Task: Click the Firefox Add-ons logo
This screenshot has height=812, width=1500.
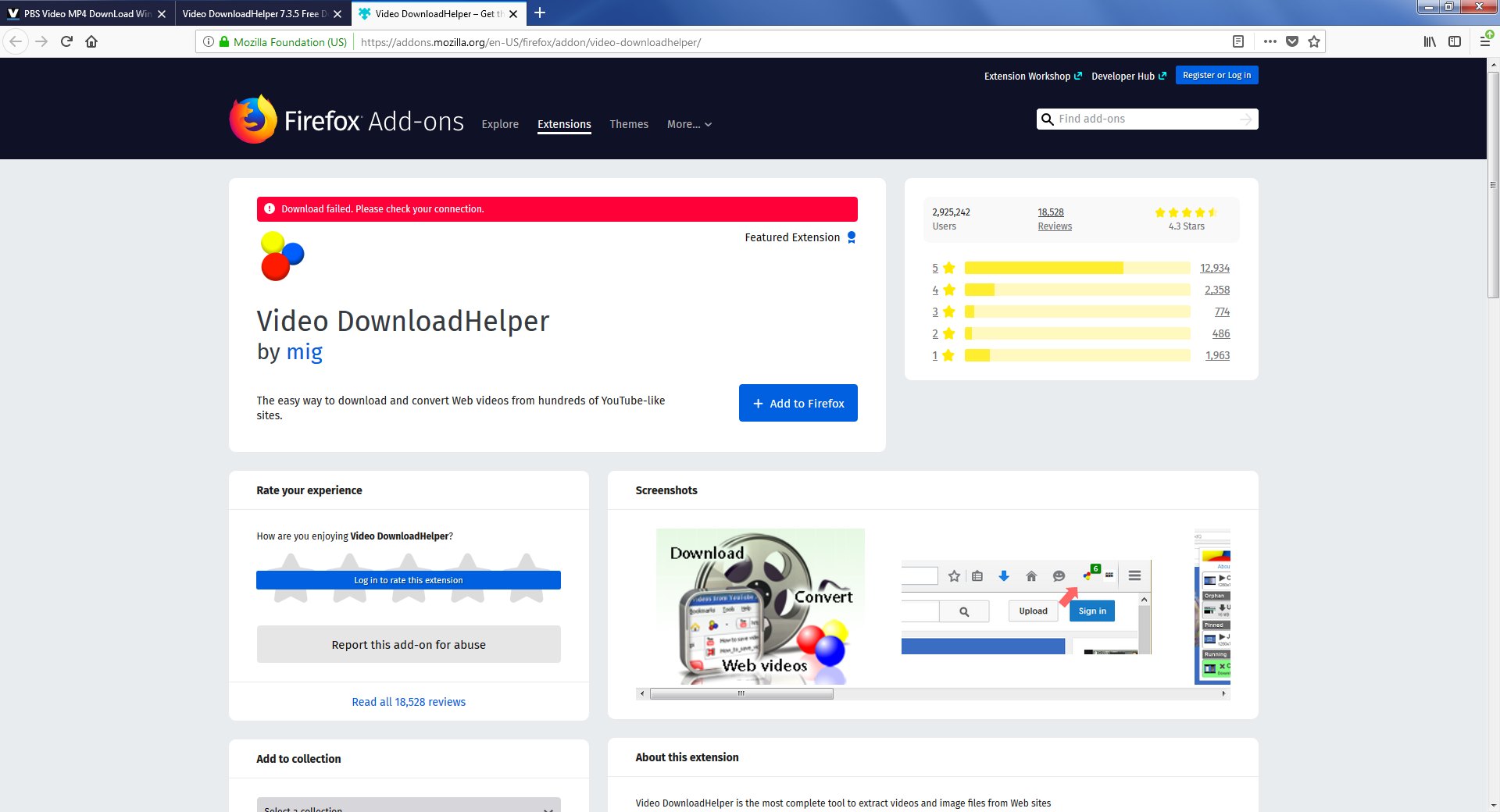Action: tap(347, 120)
